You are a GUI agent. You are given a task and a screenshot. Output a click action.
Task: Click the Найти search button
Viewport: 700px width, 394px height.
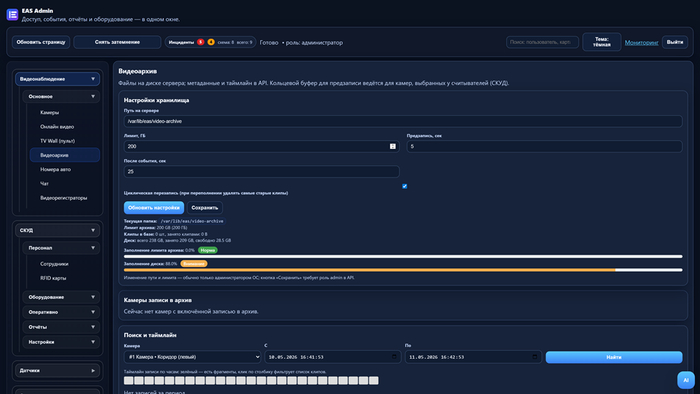(614, 357)
